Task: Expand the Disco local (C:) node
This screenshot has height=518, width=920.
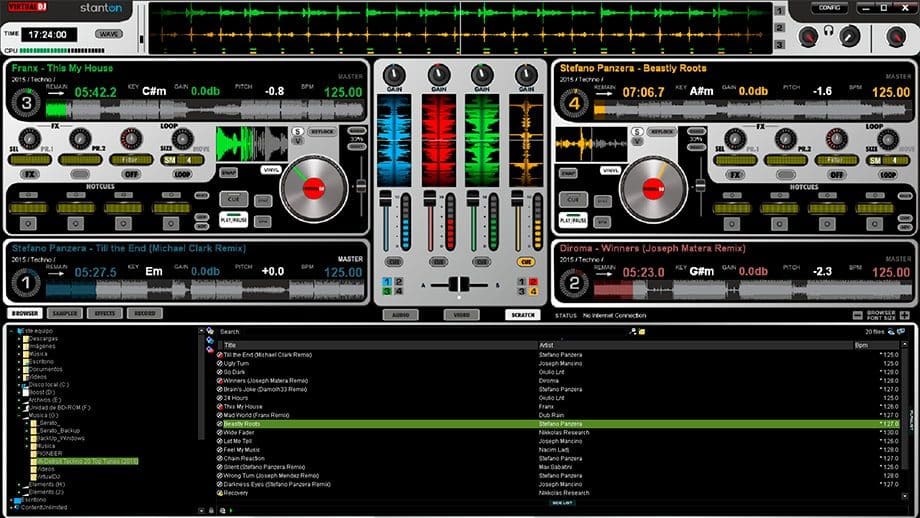Action: coord(19,385)
